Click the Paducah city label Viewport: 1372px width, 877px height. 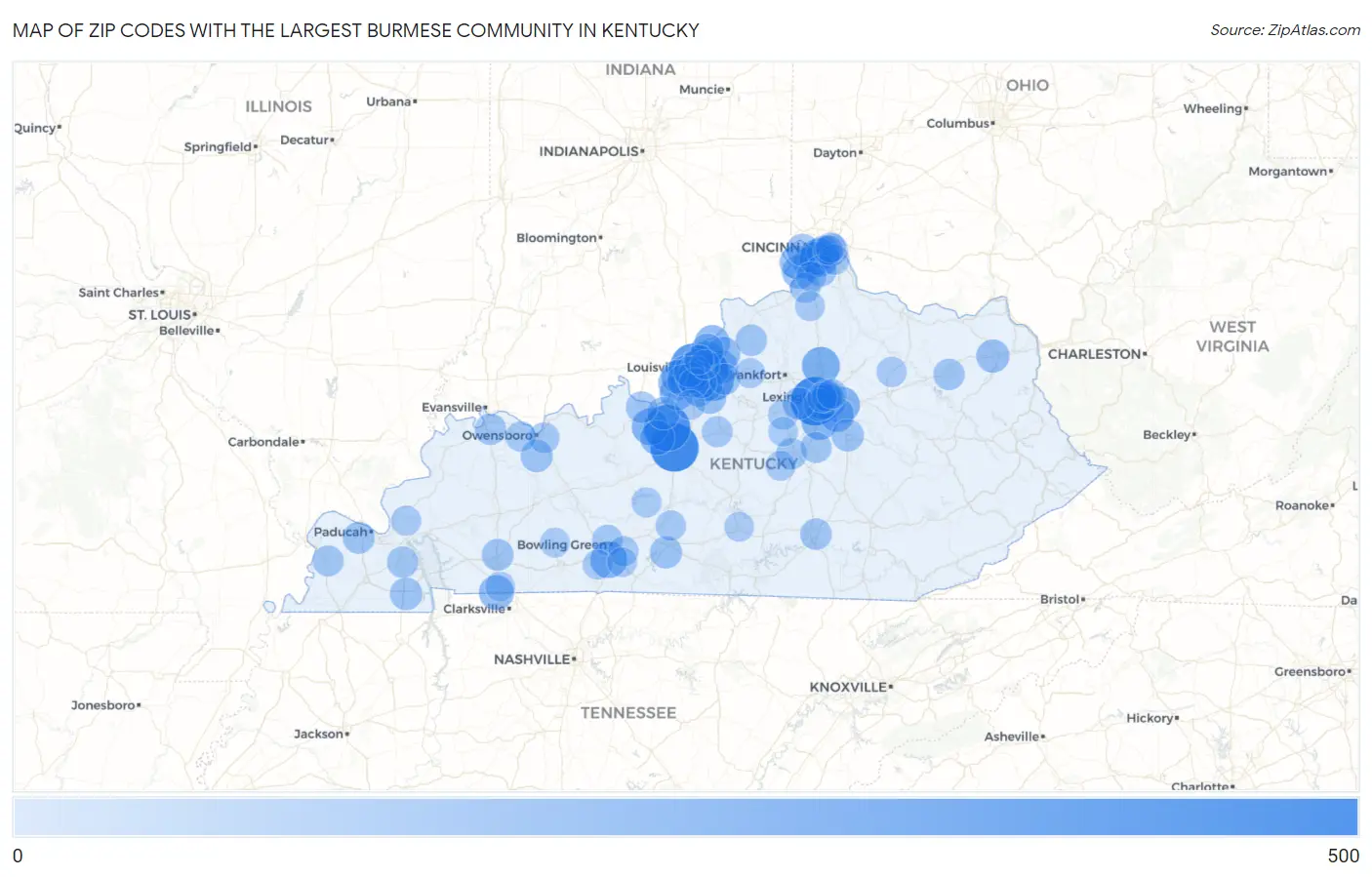pyautogui.click(x=341, y=532)
